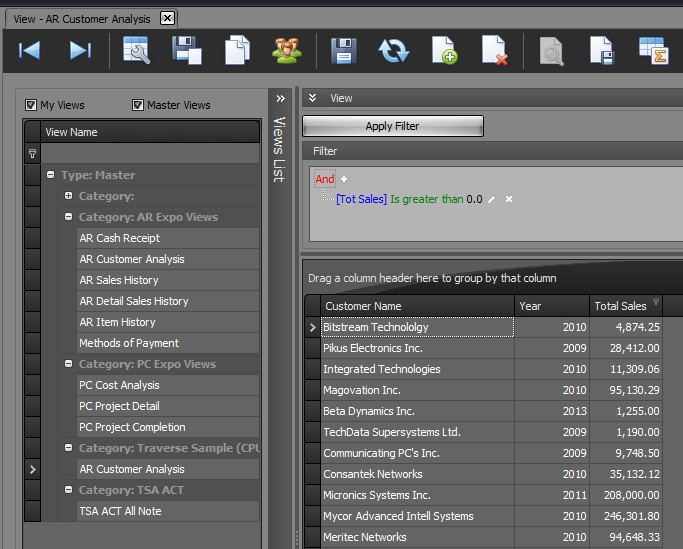Open the AR Item History view
The height and width of the screenshot is (549, 683).
coord(168,322)
